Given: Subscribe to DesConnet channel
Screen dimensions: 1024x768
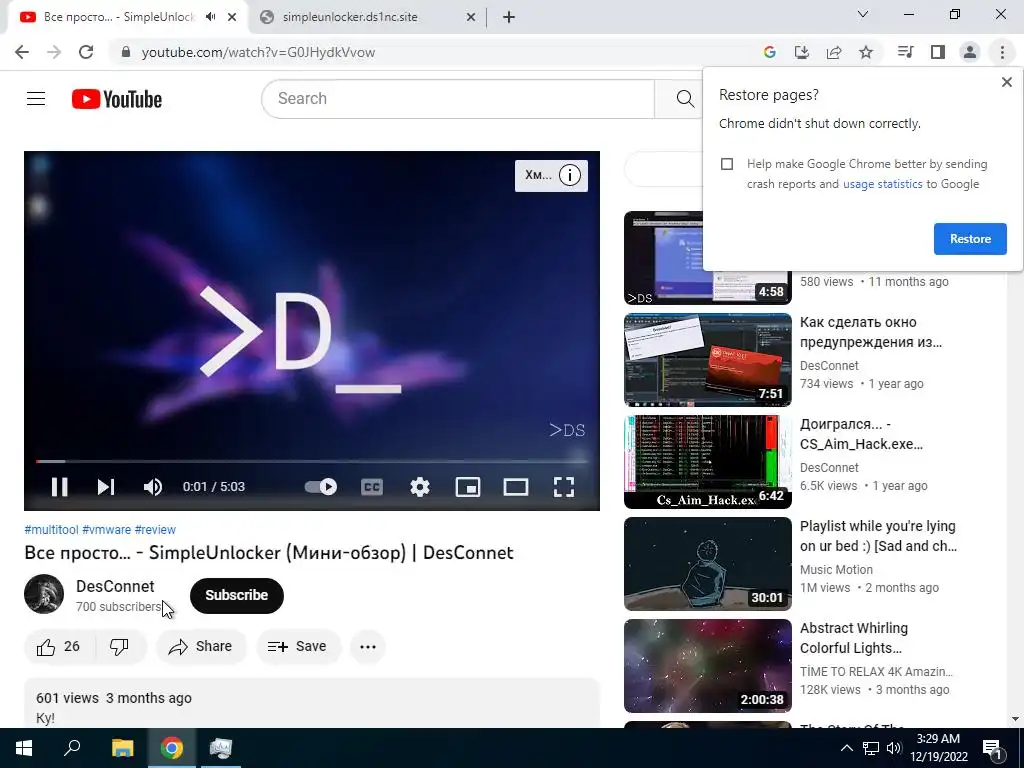Looking at the screenshot, I should 236,595.
